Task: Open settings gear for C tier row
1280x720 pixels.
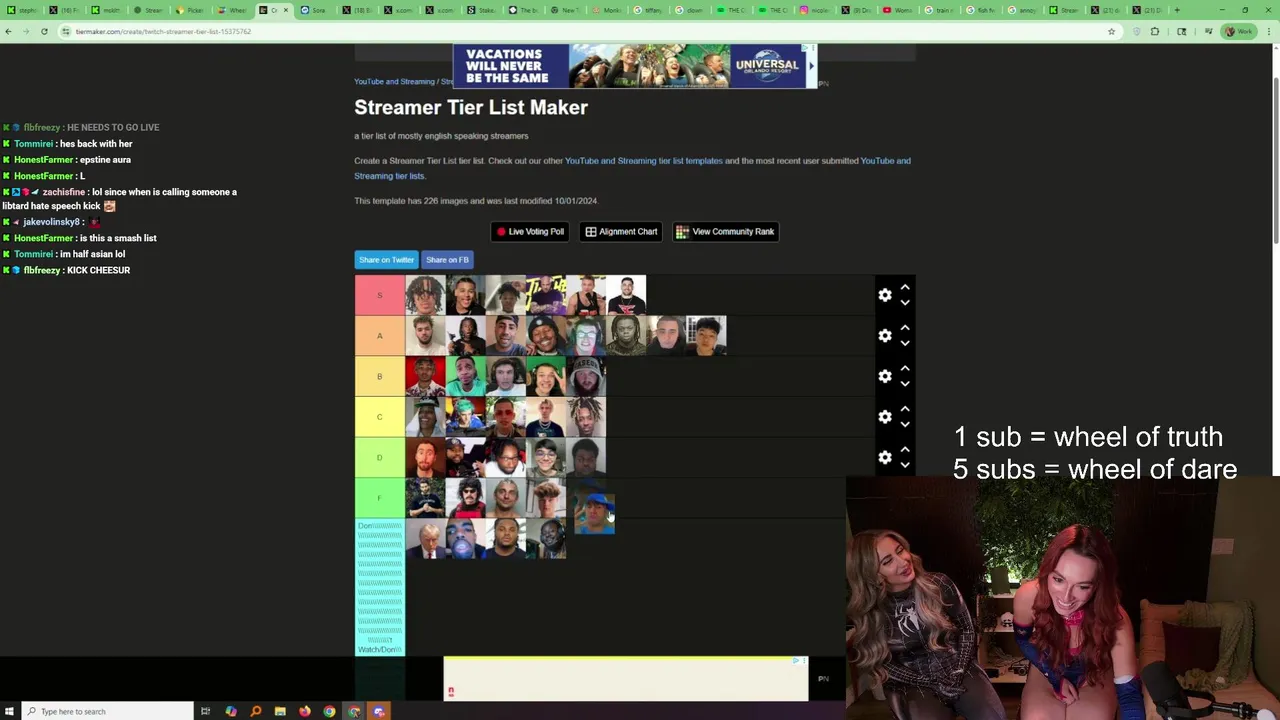Action: (x=885, y=416)
